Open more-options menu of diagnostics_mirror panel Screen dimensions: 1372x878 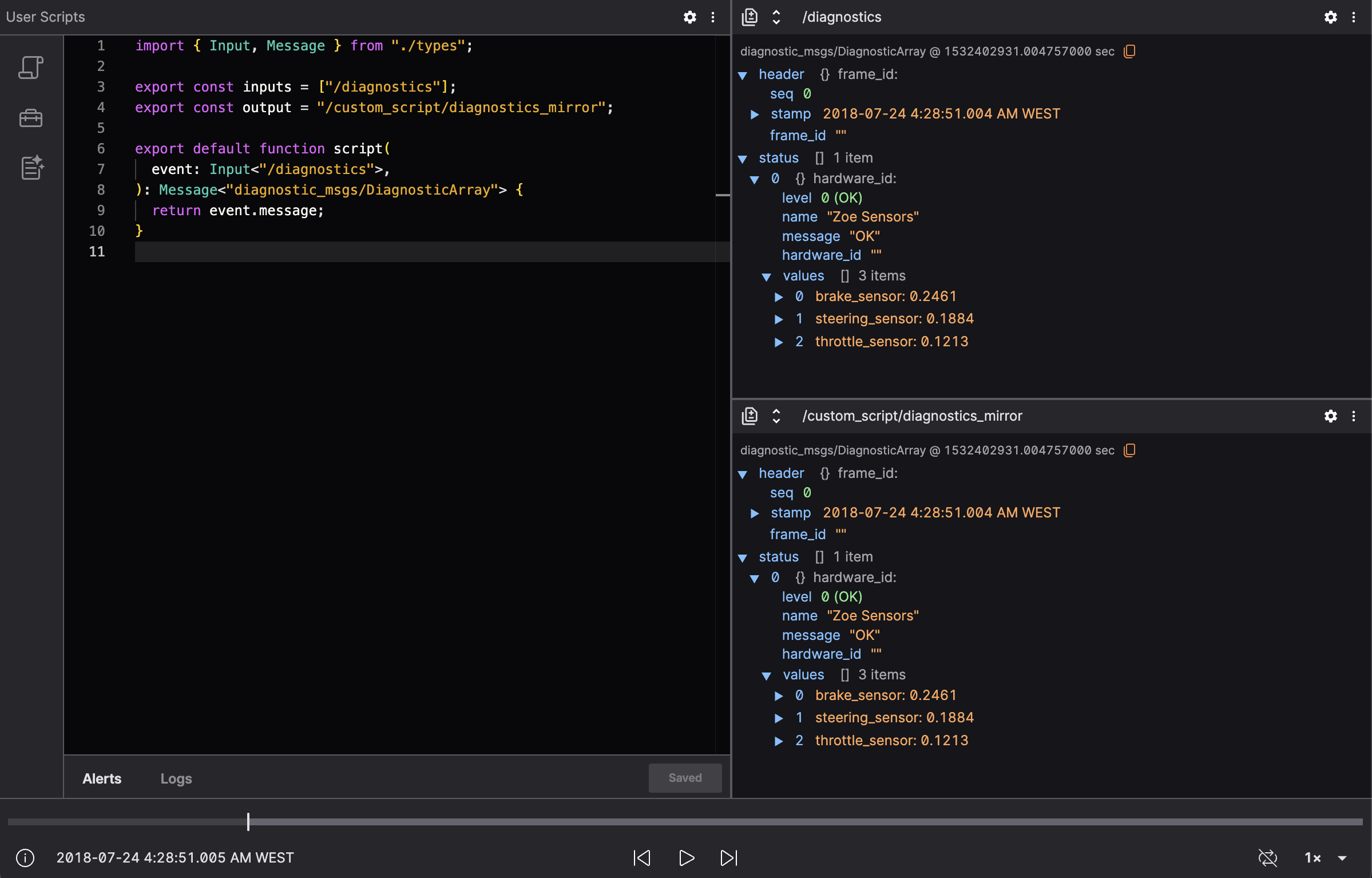pos(1354,416)
